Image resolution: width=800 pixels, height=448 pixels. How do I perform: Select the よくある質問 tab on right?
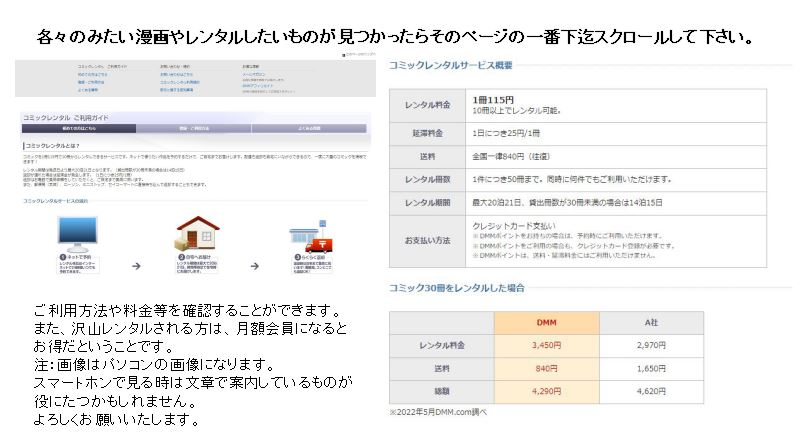pos(310,129)
